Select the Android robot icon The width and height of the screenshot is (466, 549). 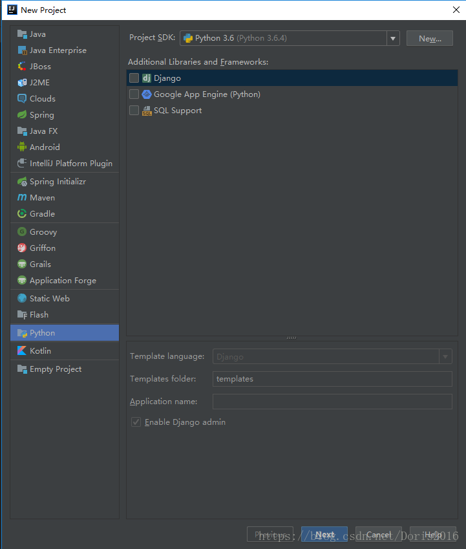pyautogui.click(x=22, y=147)
